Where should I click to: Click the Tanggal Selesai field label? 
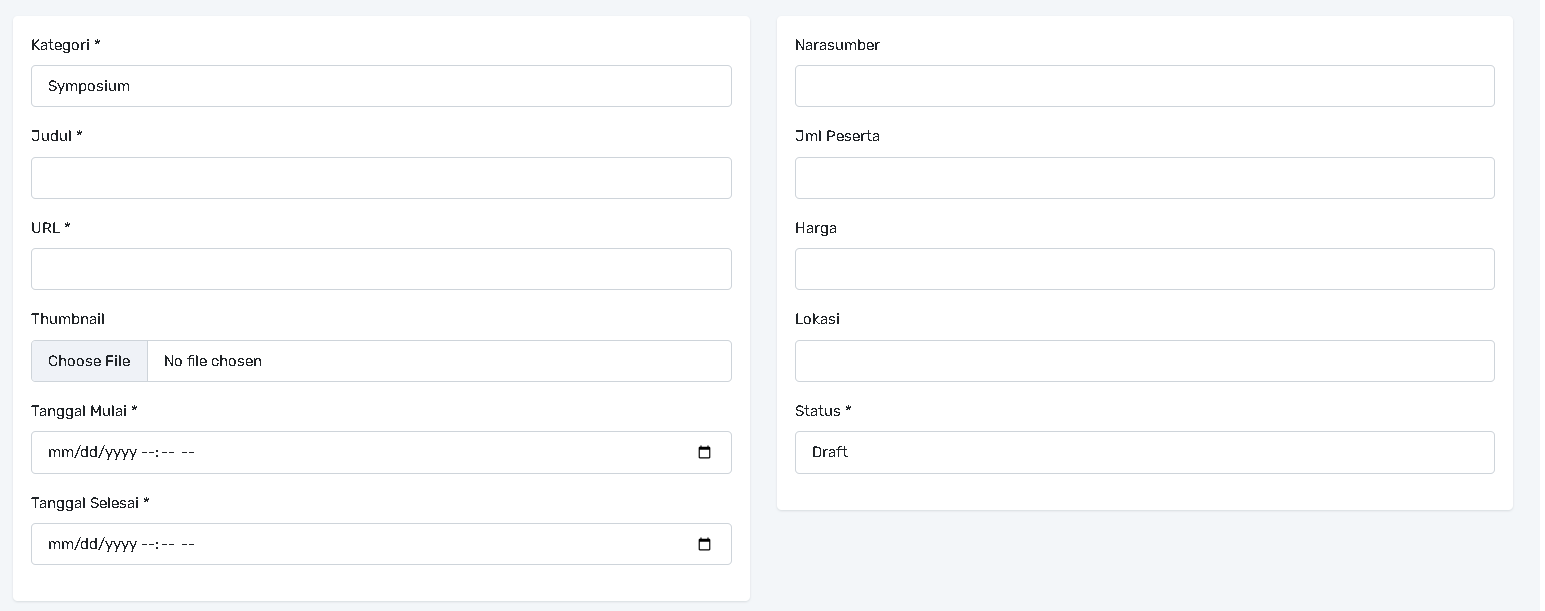tap(89, 503)
